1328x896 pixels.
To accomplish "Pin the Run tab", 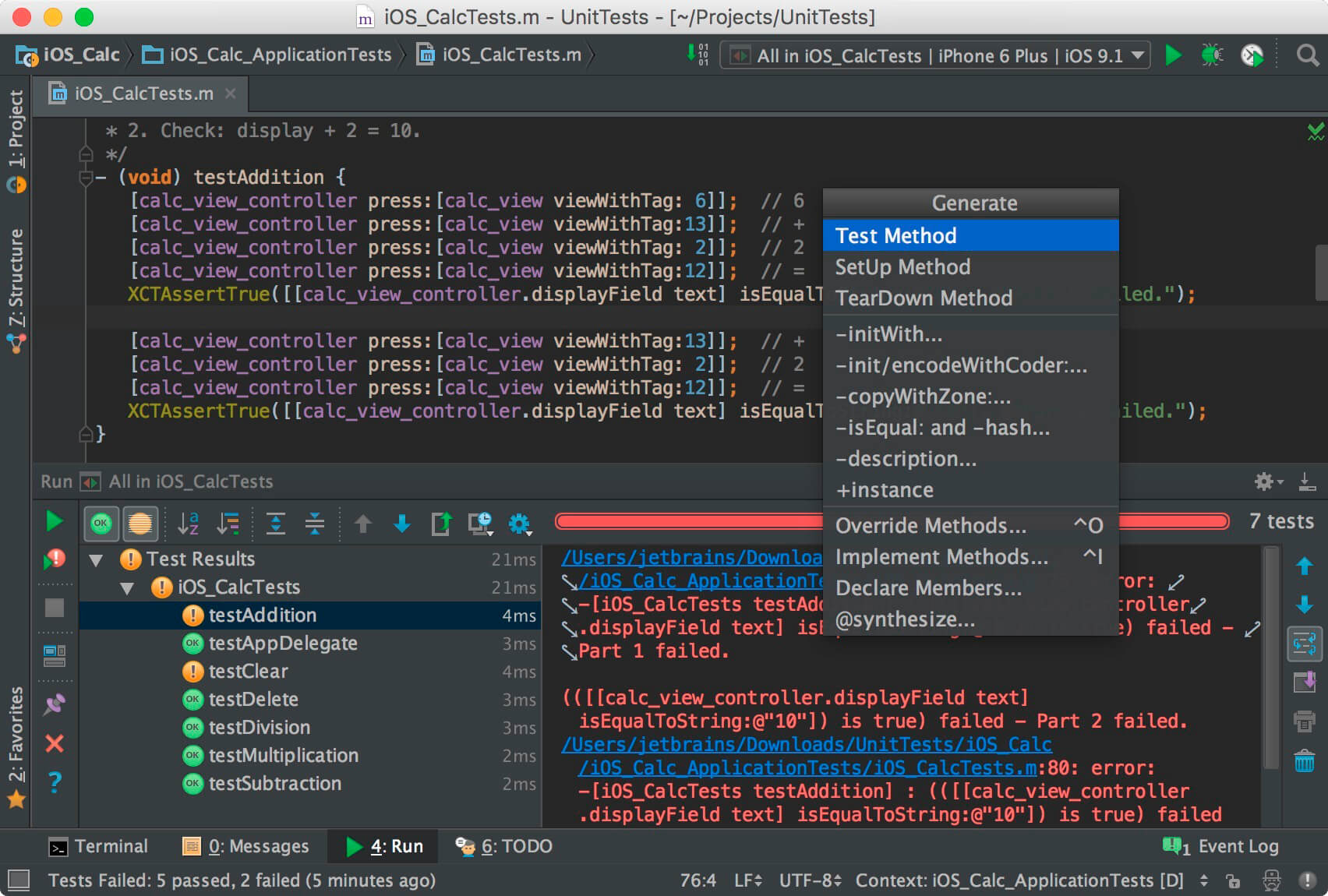I will (55, 704).
